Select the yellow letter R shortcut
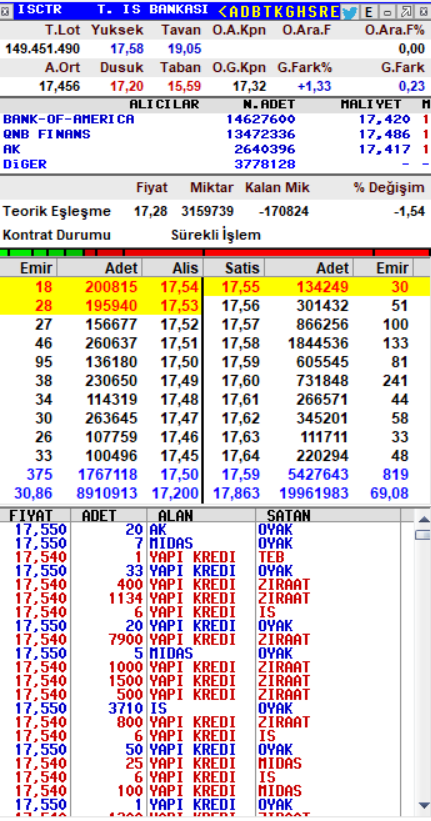Screen dimensions: 431x821 click(322, 11)
